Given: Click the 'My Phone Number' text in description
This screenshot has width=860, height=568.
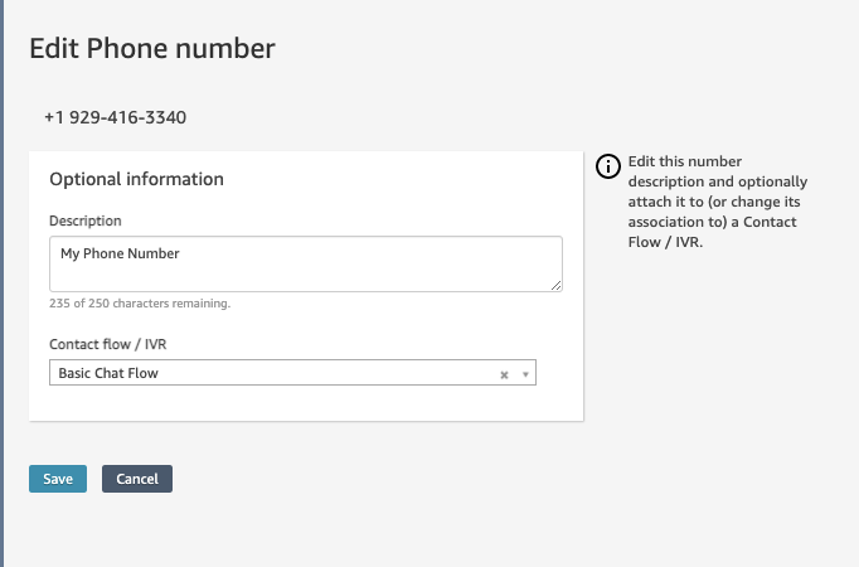Looking at the screenshot, I should point(120,254).
